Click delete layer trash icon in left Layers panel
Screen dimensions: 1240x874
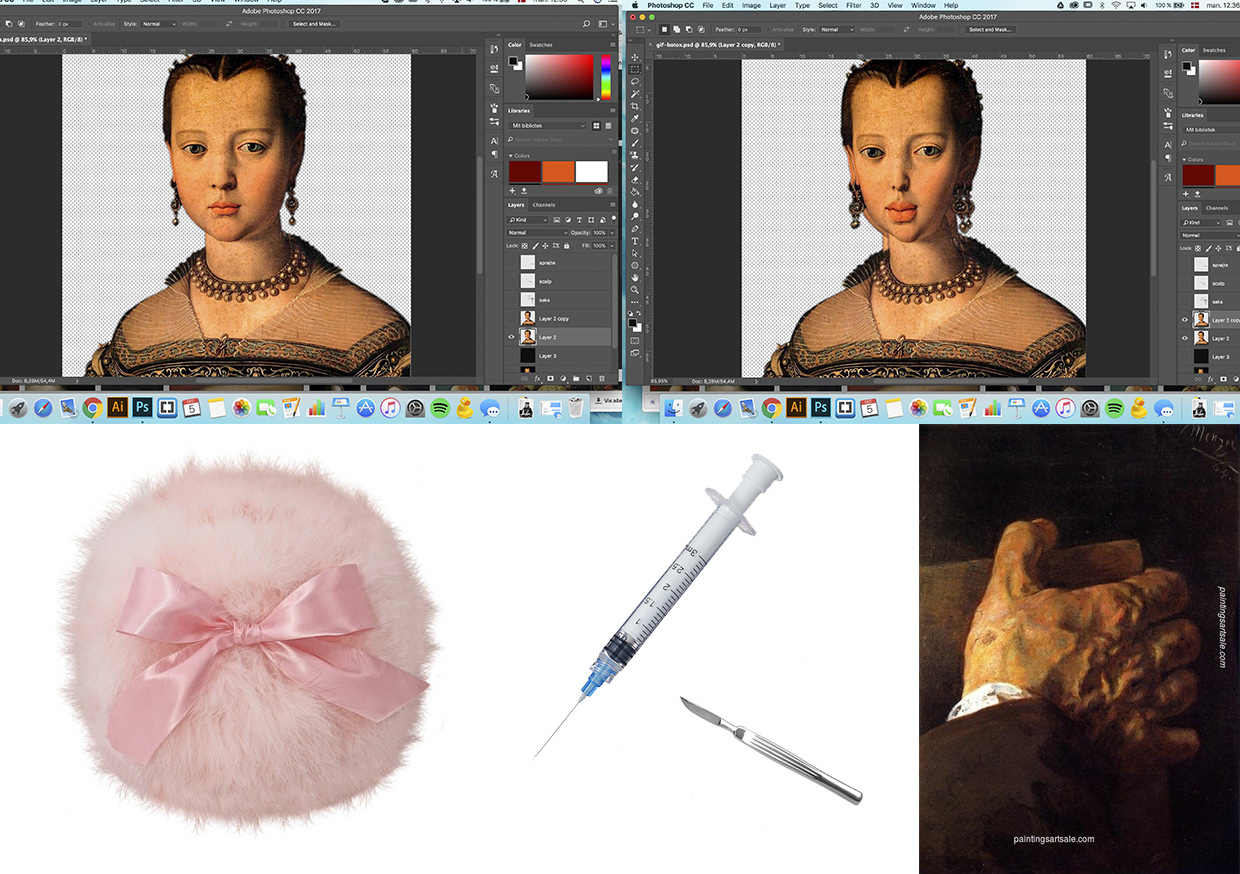(x=601, y=378)
